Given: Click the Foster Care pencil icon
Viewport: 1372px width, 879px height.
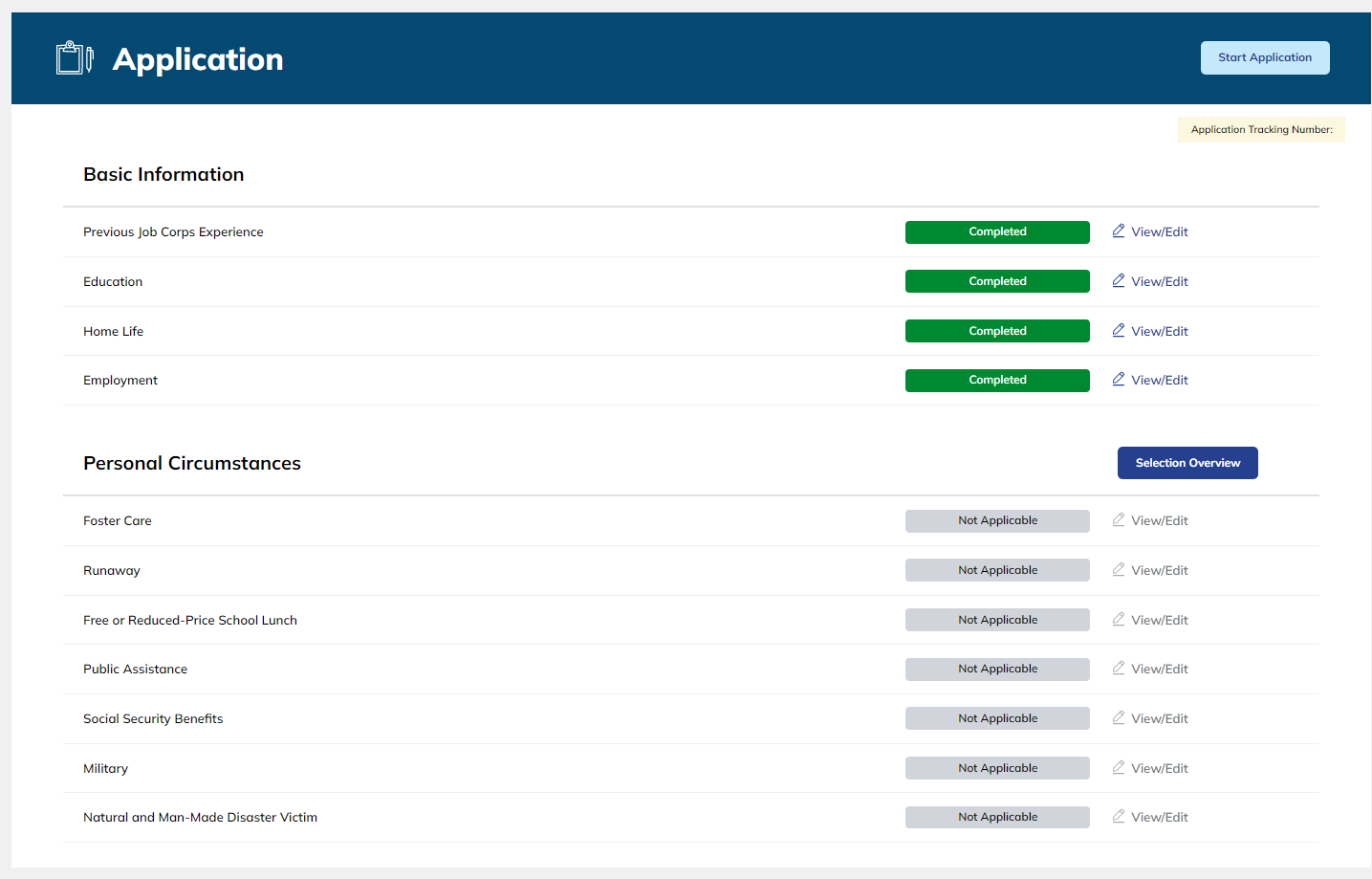Looking at the screenshot, I should click(x=1118, y=520).
